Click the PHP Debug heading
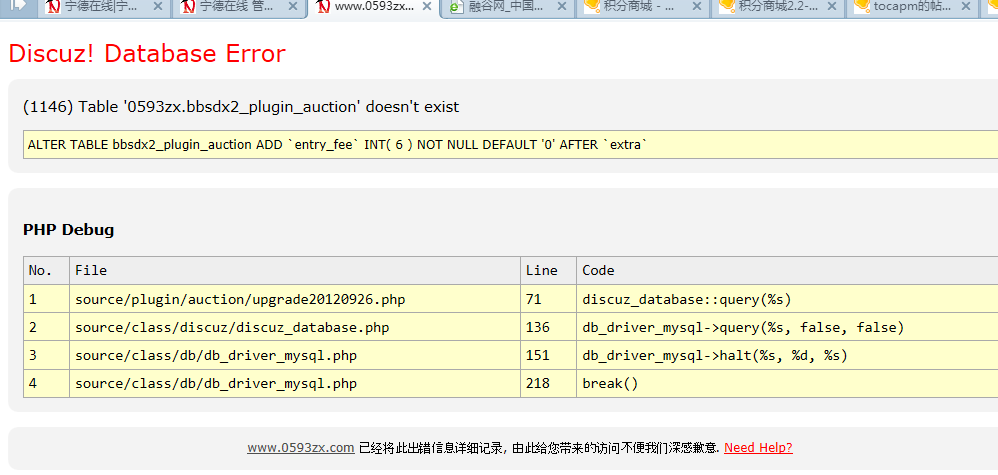The image size is (998, 475). pyautogui.click(x=69, y=230)
